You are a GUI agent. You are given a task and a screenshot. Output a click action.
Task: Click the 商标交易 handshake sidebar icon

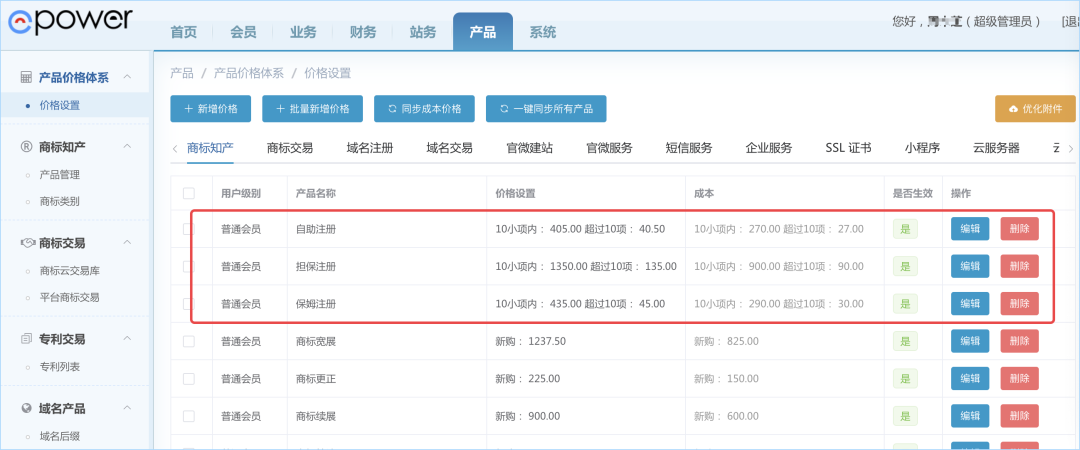[27, 243]
